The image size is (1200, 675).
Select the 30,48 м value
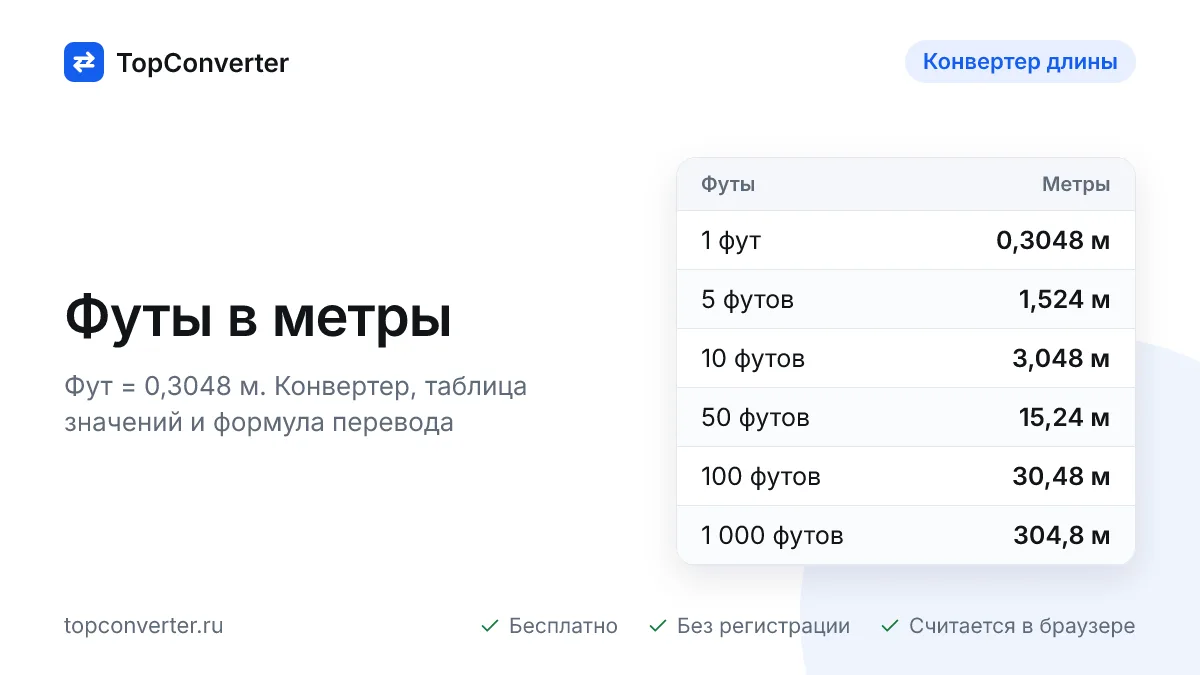[x=1061, y=476]
